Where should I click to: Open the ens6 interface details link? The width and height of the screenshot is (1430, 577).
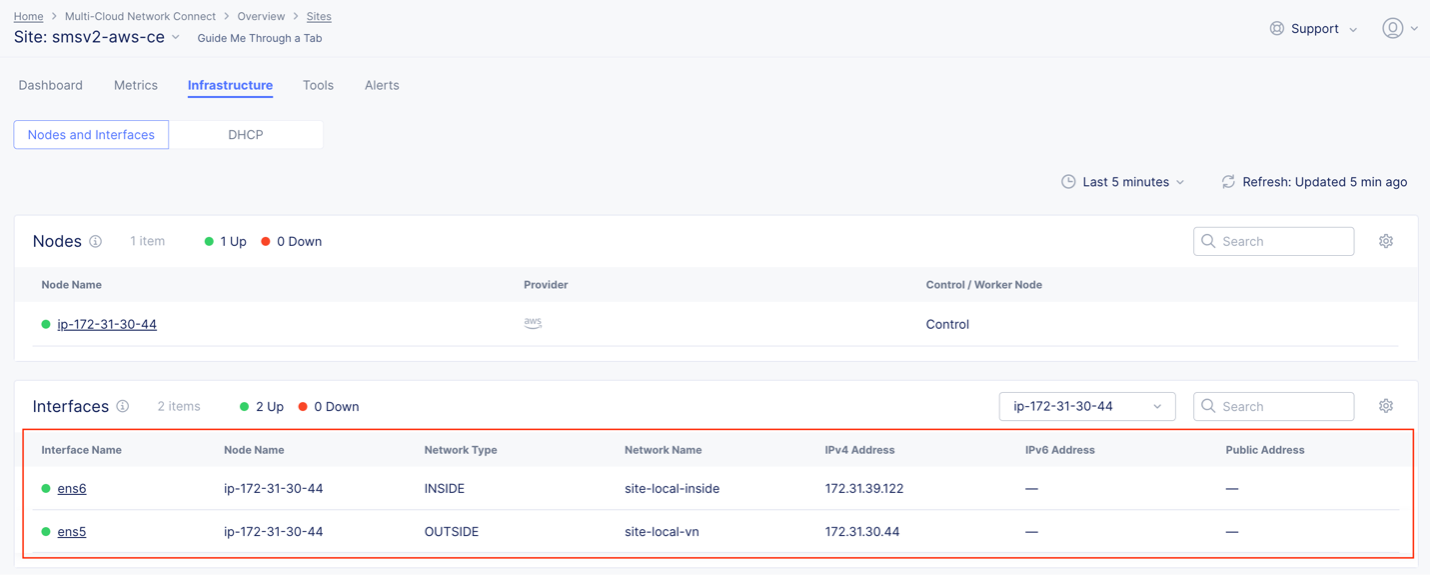(71, 488)
